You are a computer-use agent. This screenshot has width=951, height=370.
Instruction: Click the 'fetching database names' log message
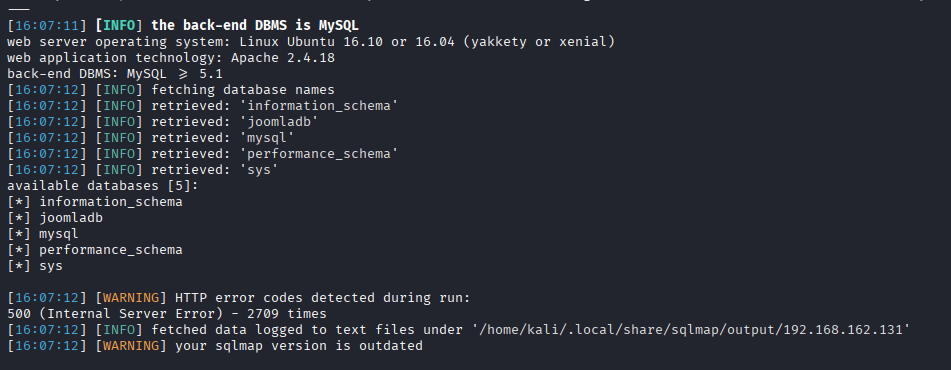point(243,90)
